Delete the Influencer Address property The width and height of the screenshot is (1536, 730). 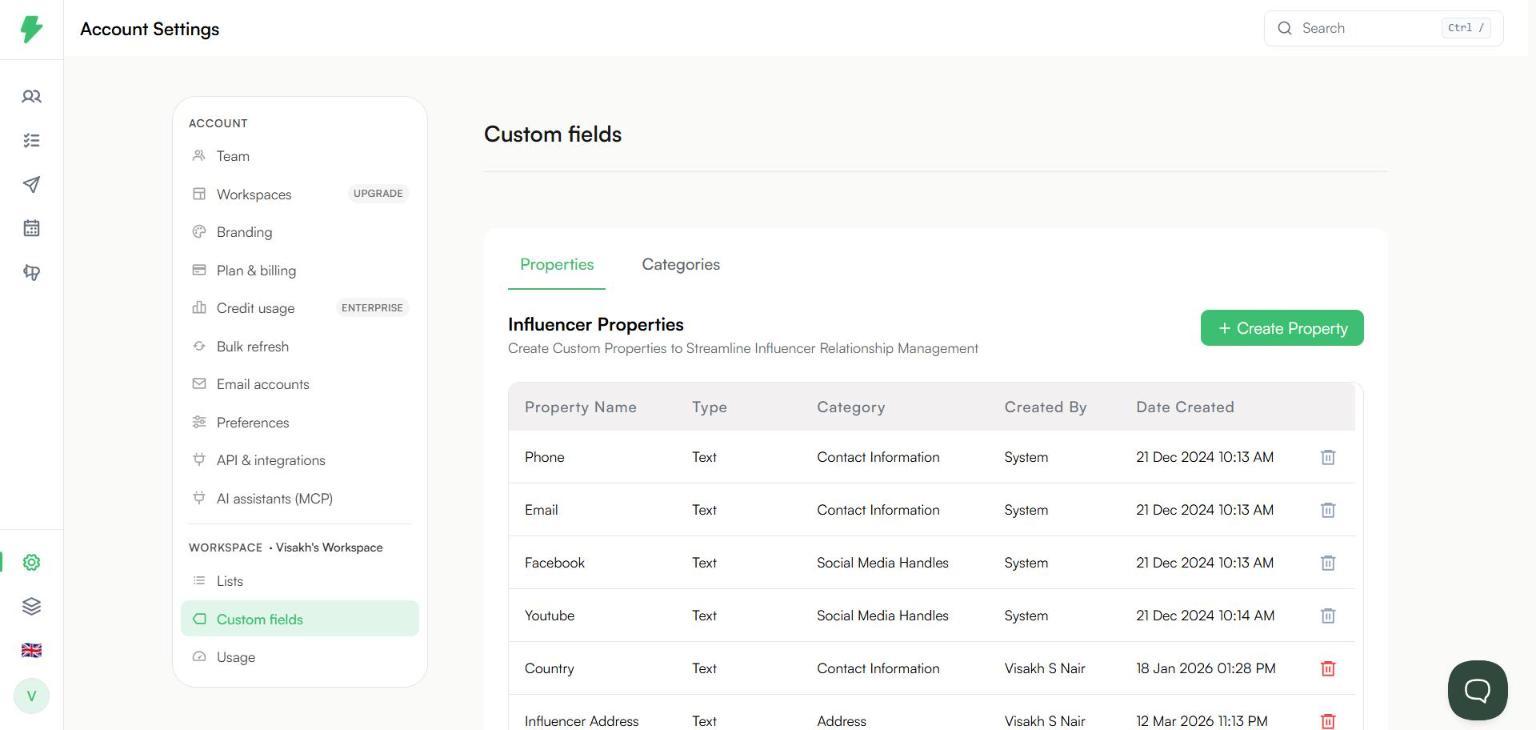tap(1328, 720)
